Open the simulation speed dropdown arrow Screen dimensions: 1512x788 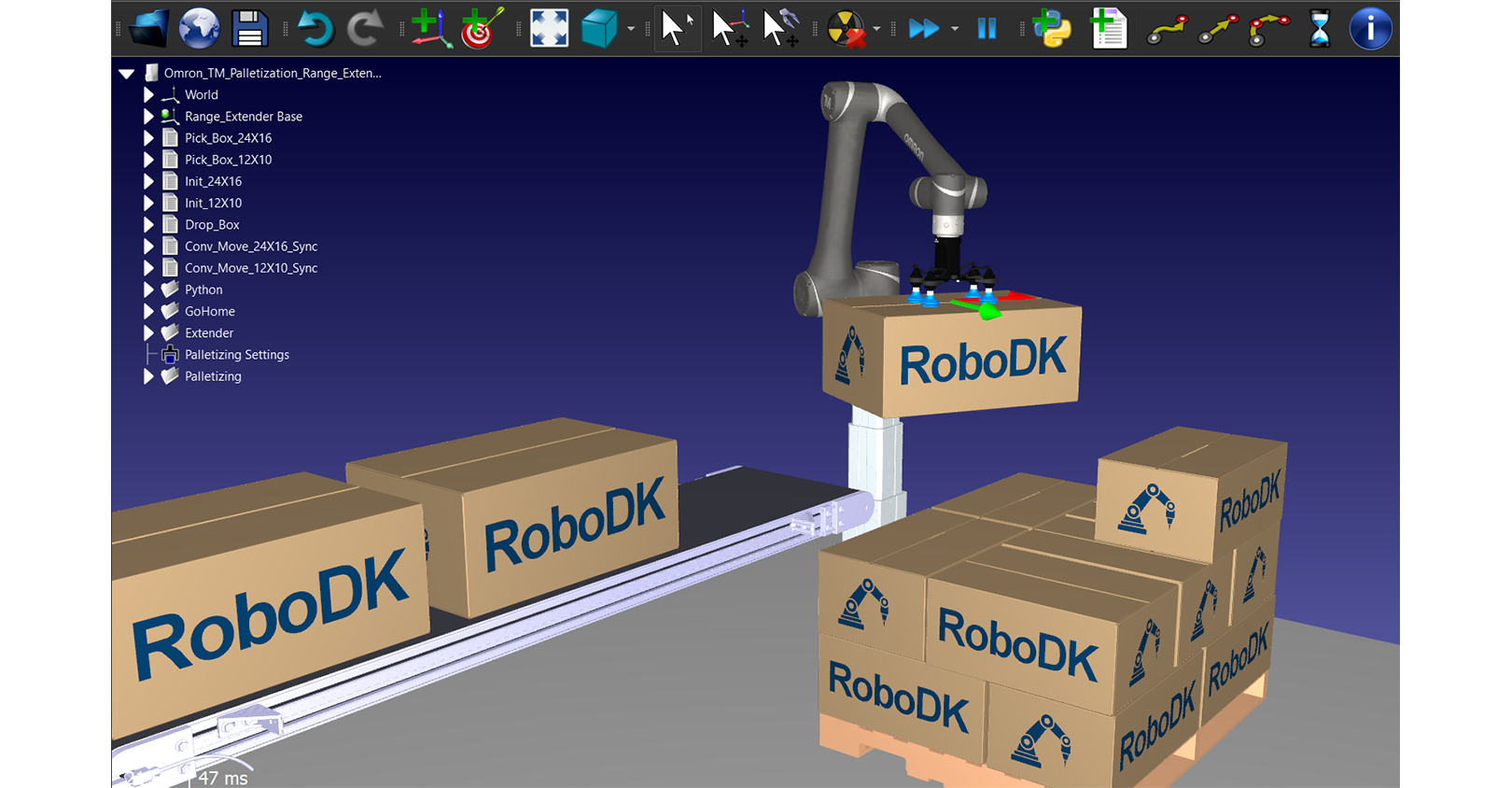click(x=955, y=29)
